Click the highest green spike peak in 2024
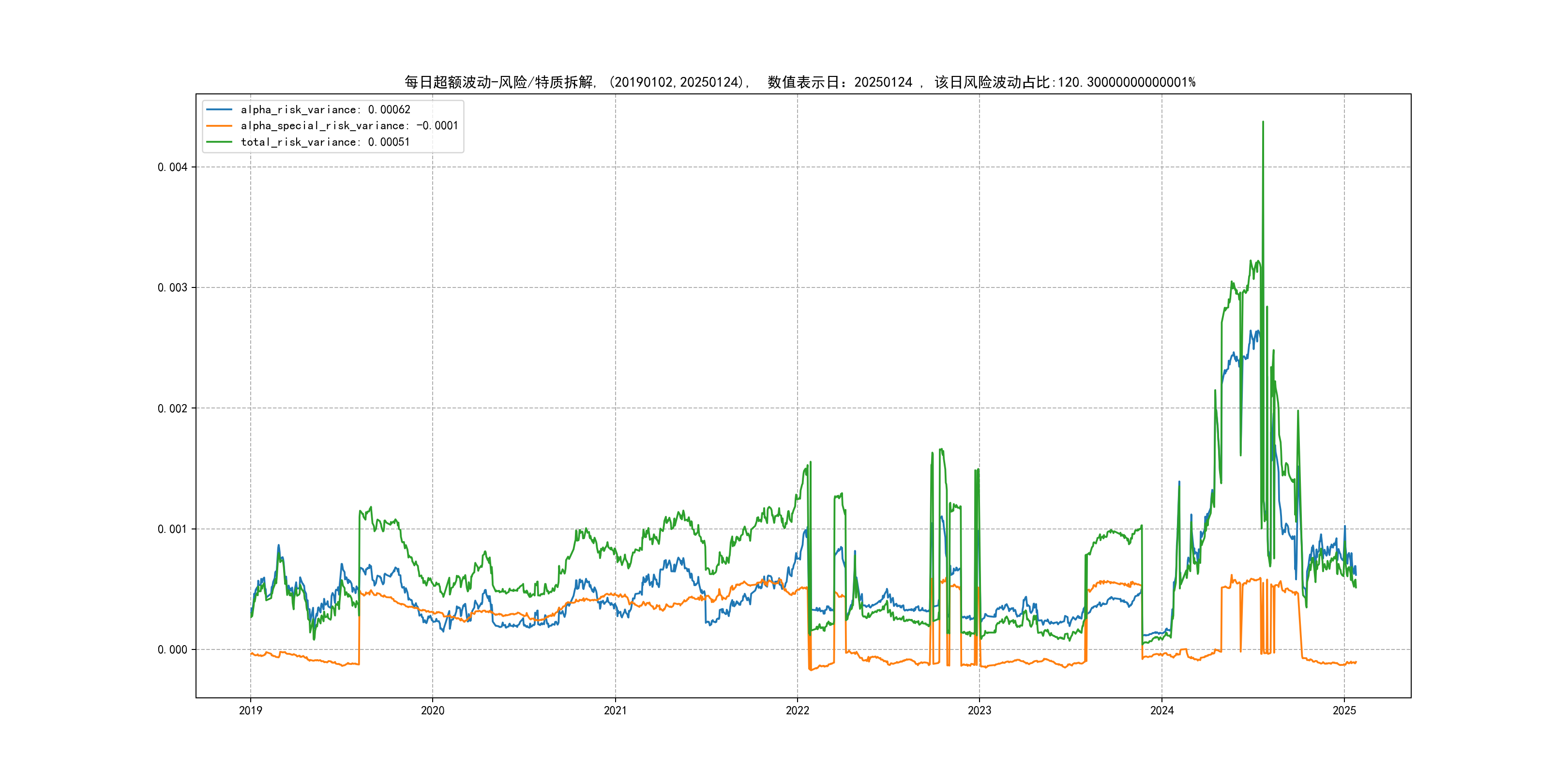1568x784 pixels. click(1263, 122)
